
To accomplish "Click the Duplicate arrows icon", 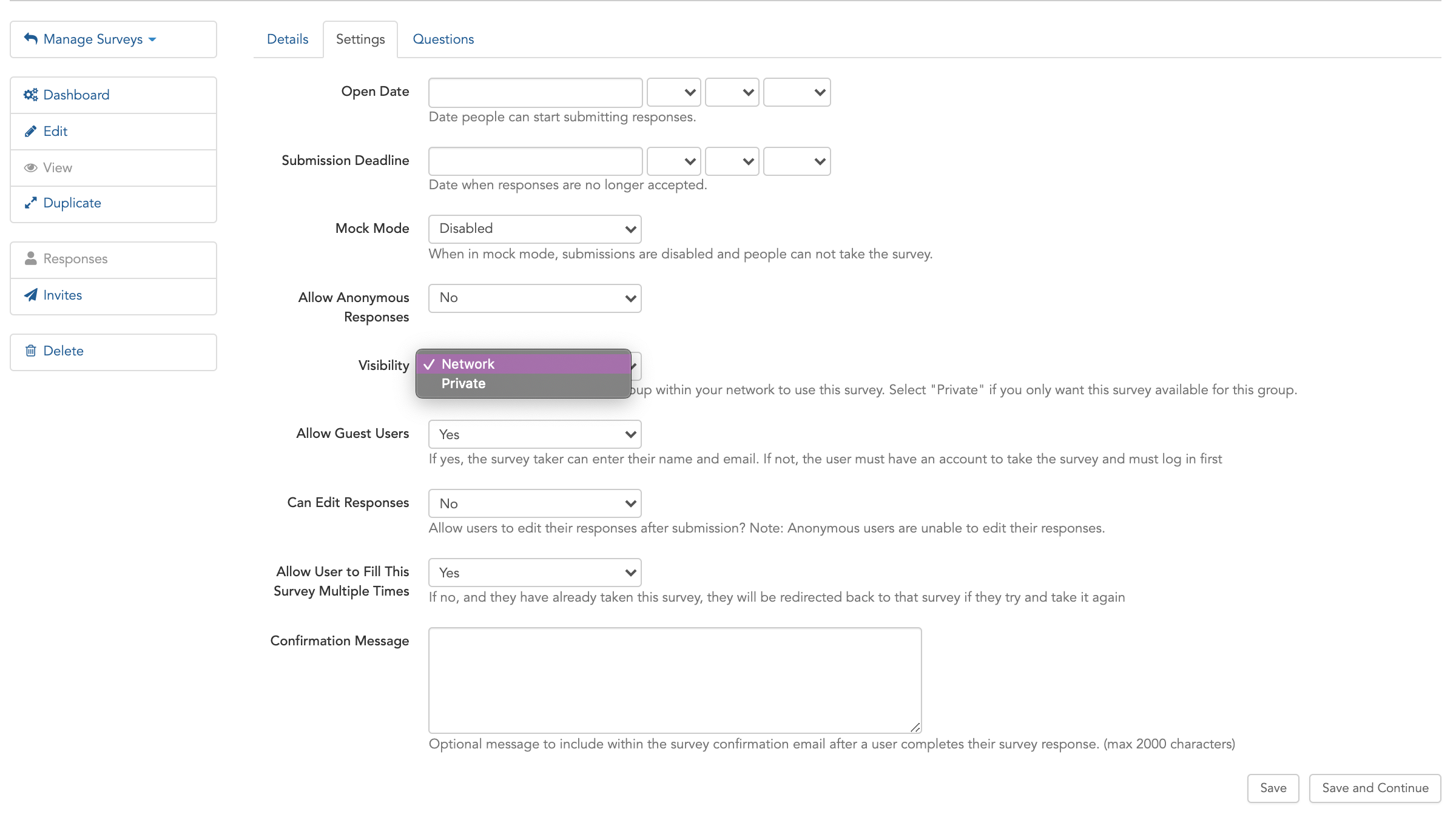I will pos(31,203).
